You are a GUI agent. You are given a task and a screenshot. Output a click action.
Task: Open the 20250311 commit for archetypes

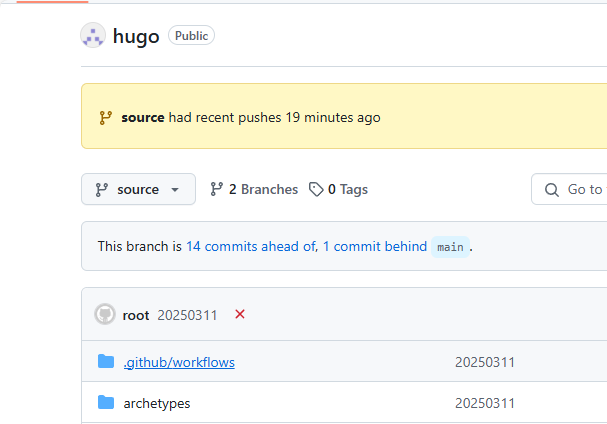click(485, 403)
